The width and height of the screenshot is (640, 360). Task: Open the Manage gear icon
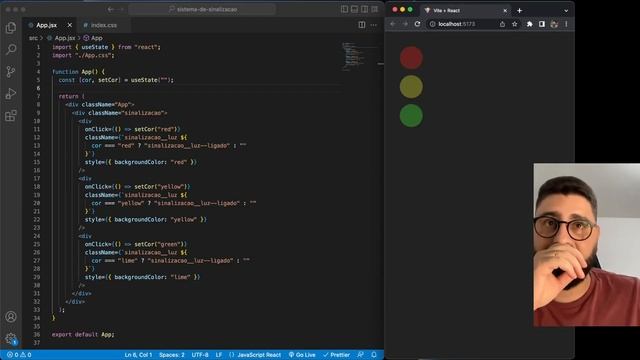11,338
